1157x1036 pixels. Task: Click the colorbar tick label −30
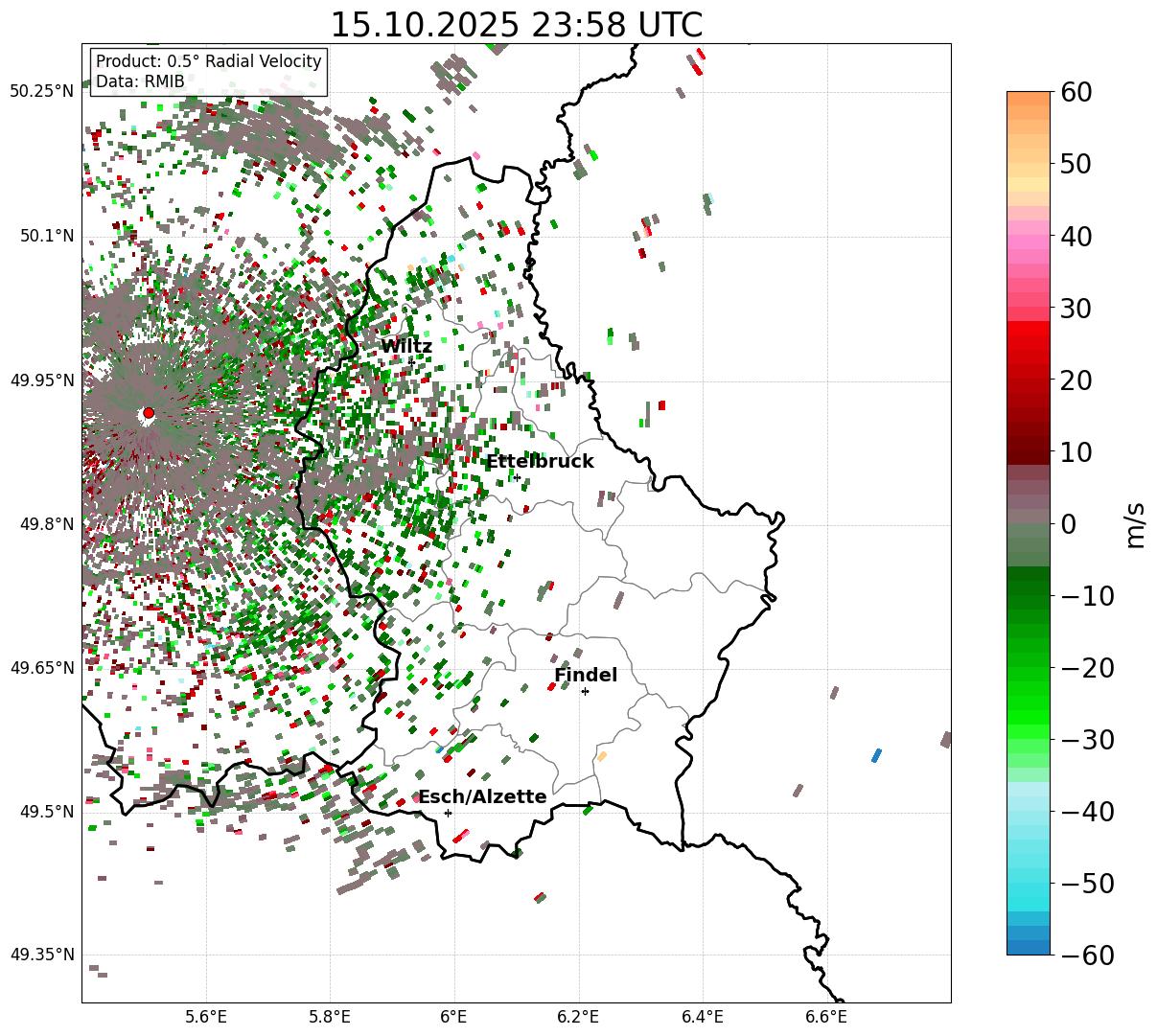(1087, 740)
